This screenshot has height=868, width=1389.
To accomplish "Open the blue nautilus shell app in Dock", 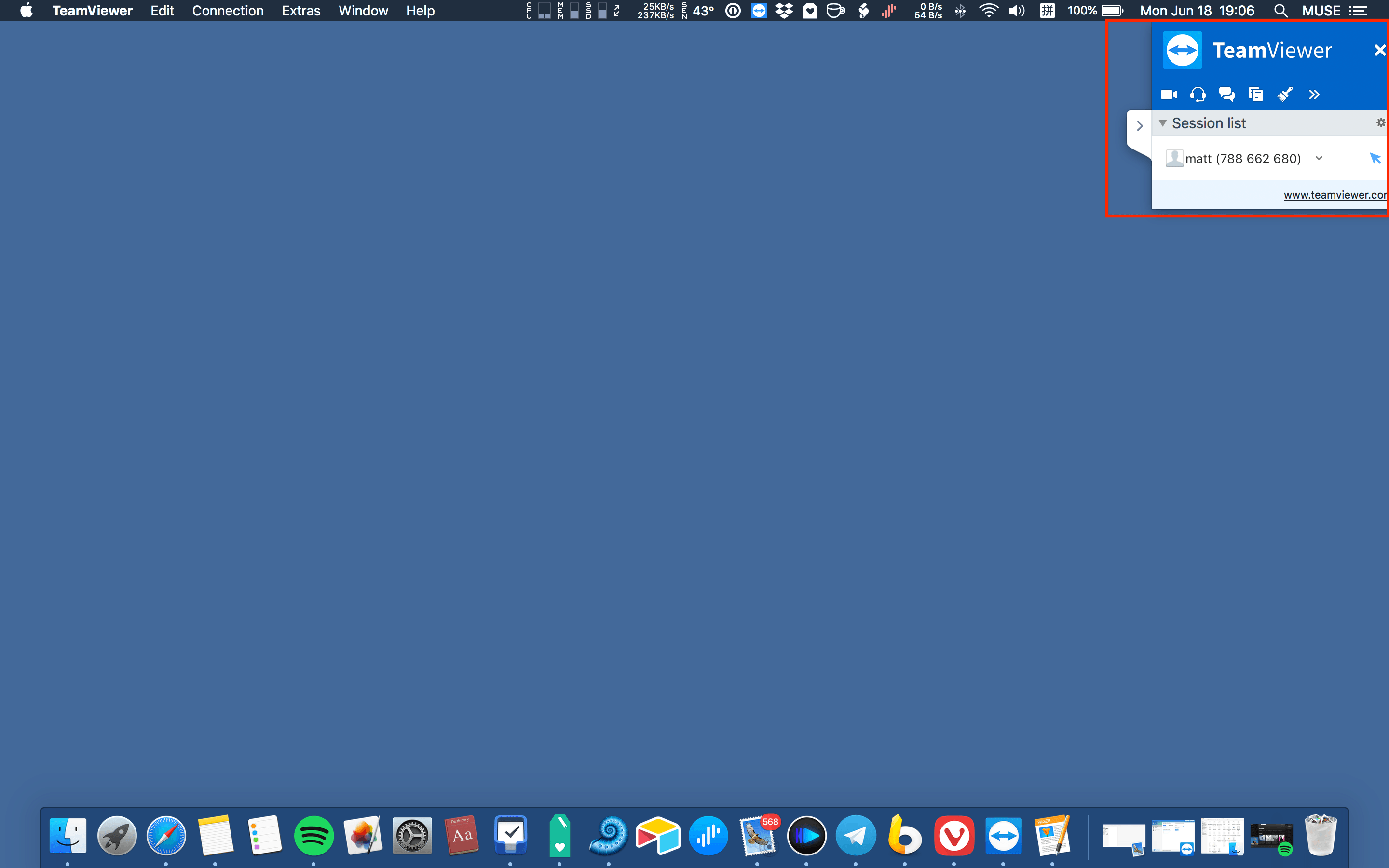I will coord(609,835).
